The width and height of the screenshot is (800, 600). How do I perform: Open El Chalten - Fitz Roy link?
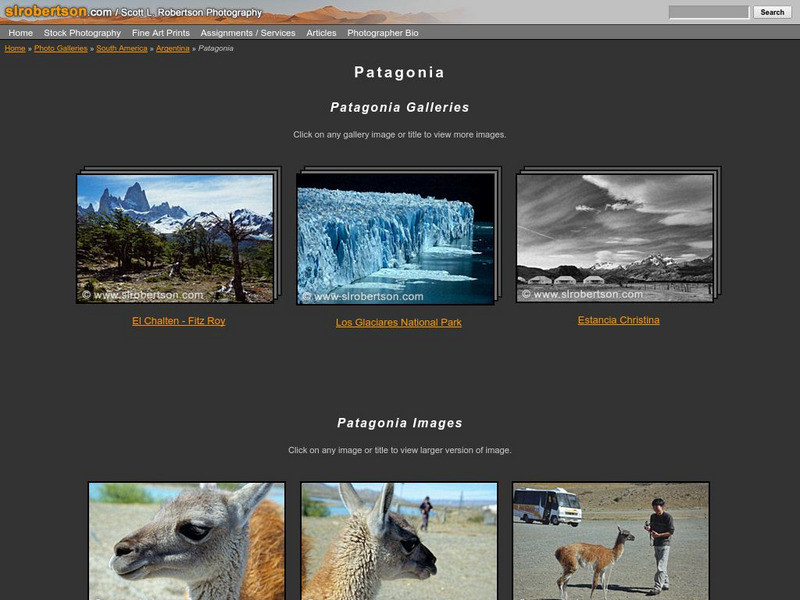point(179,321)
